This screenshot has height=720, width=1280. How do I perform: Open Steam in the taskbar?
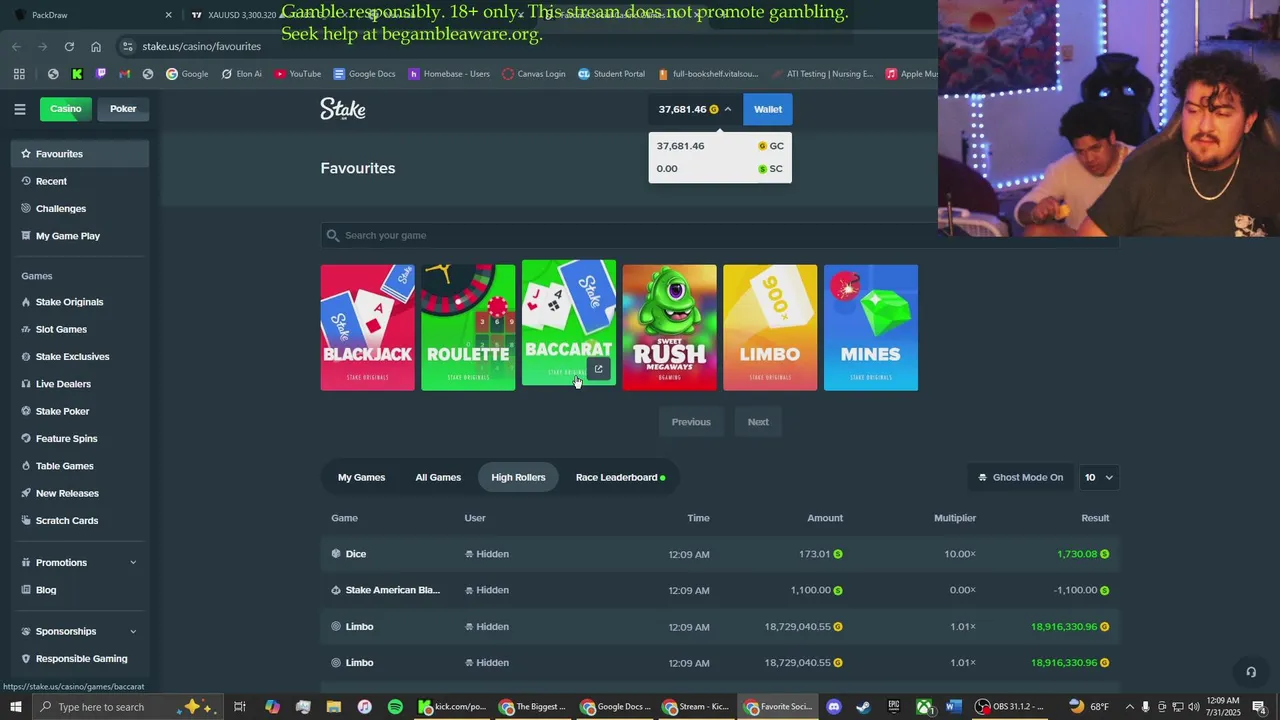click(863, 707)
